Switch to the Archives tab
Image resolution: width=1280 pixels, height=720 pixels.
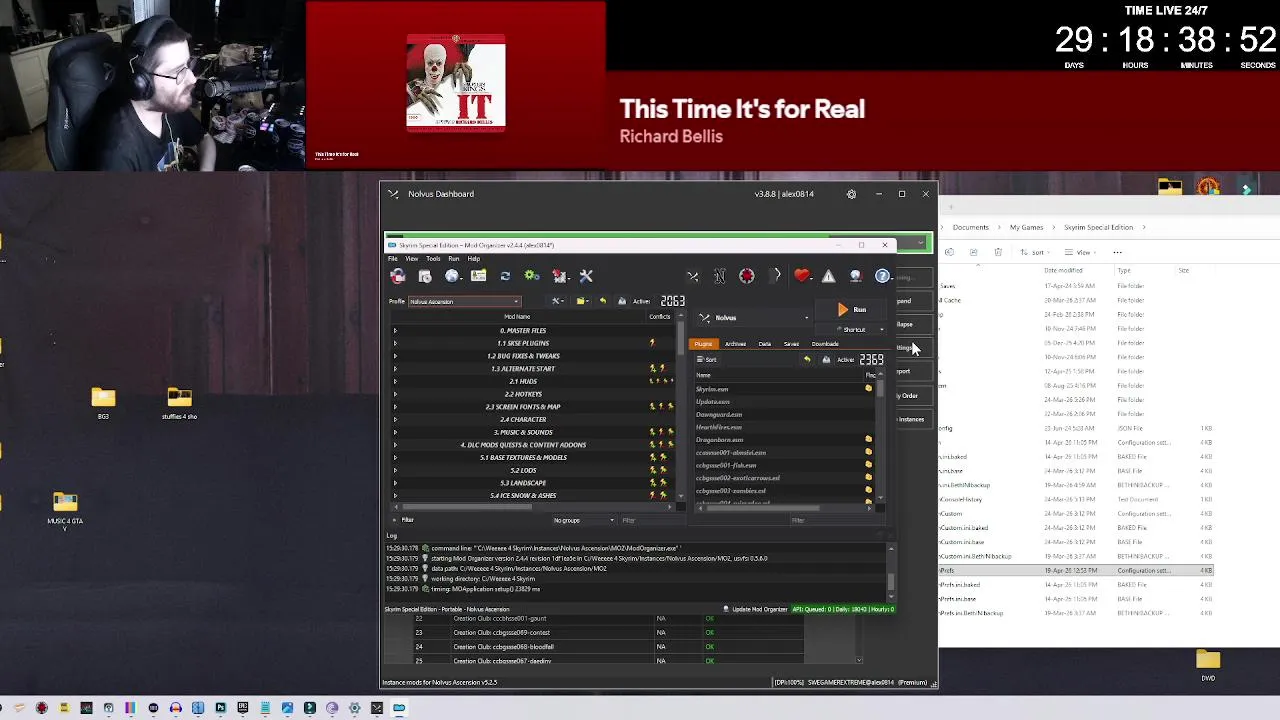tap(735, 344)
